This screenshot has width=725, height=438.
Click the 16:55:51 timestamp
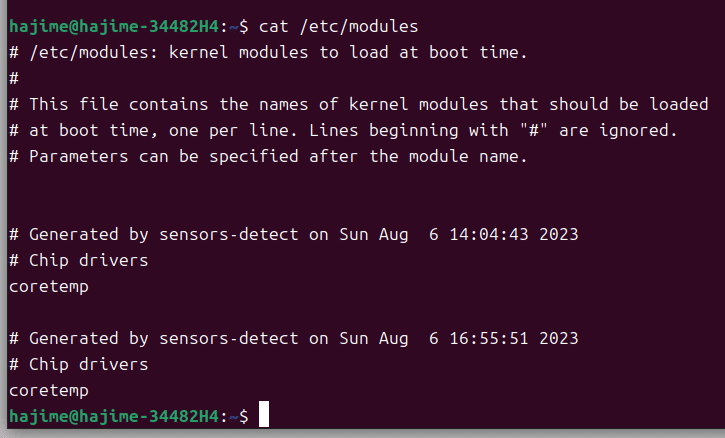[x=489, y=338]
